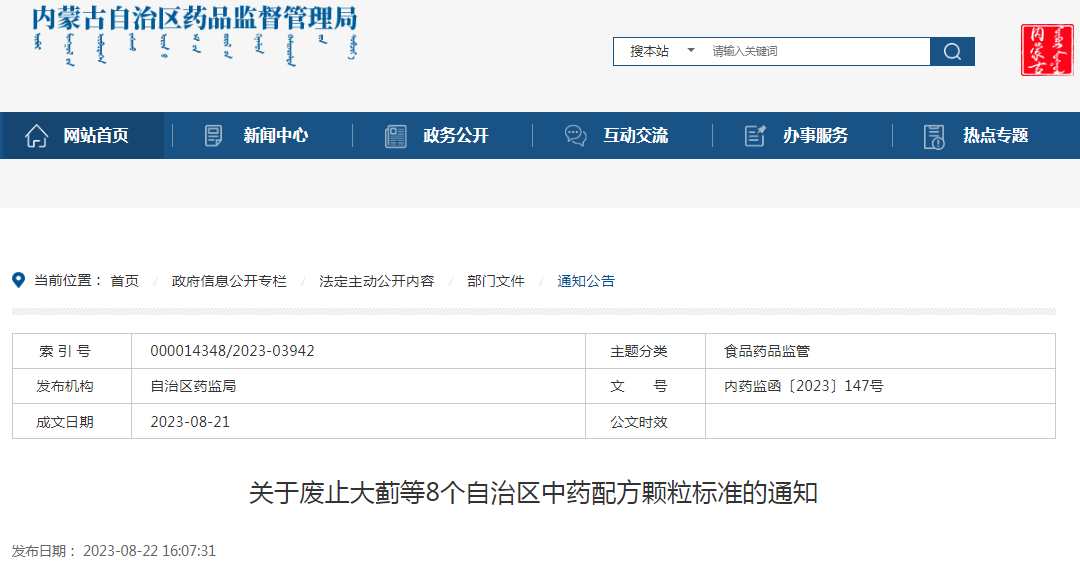Go to 法定主动公开内容 breadcrumb link
1080x567 pixels.
tap(377, 281)
